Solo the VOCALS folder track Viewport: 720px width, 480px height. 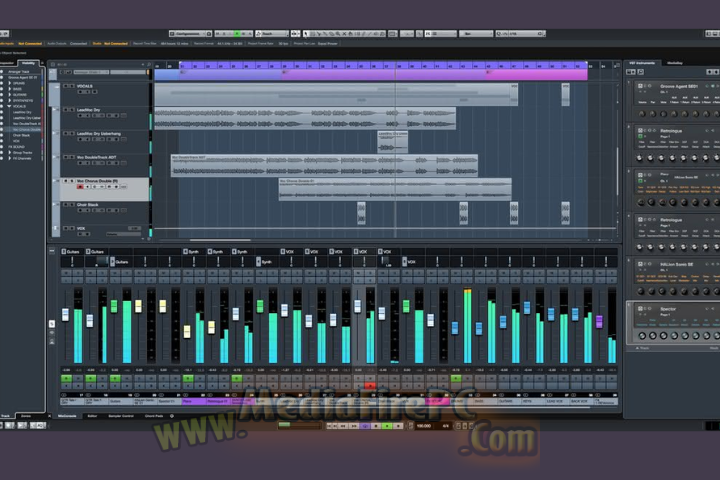tap(72, 86)
